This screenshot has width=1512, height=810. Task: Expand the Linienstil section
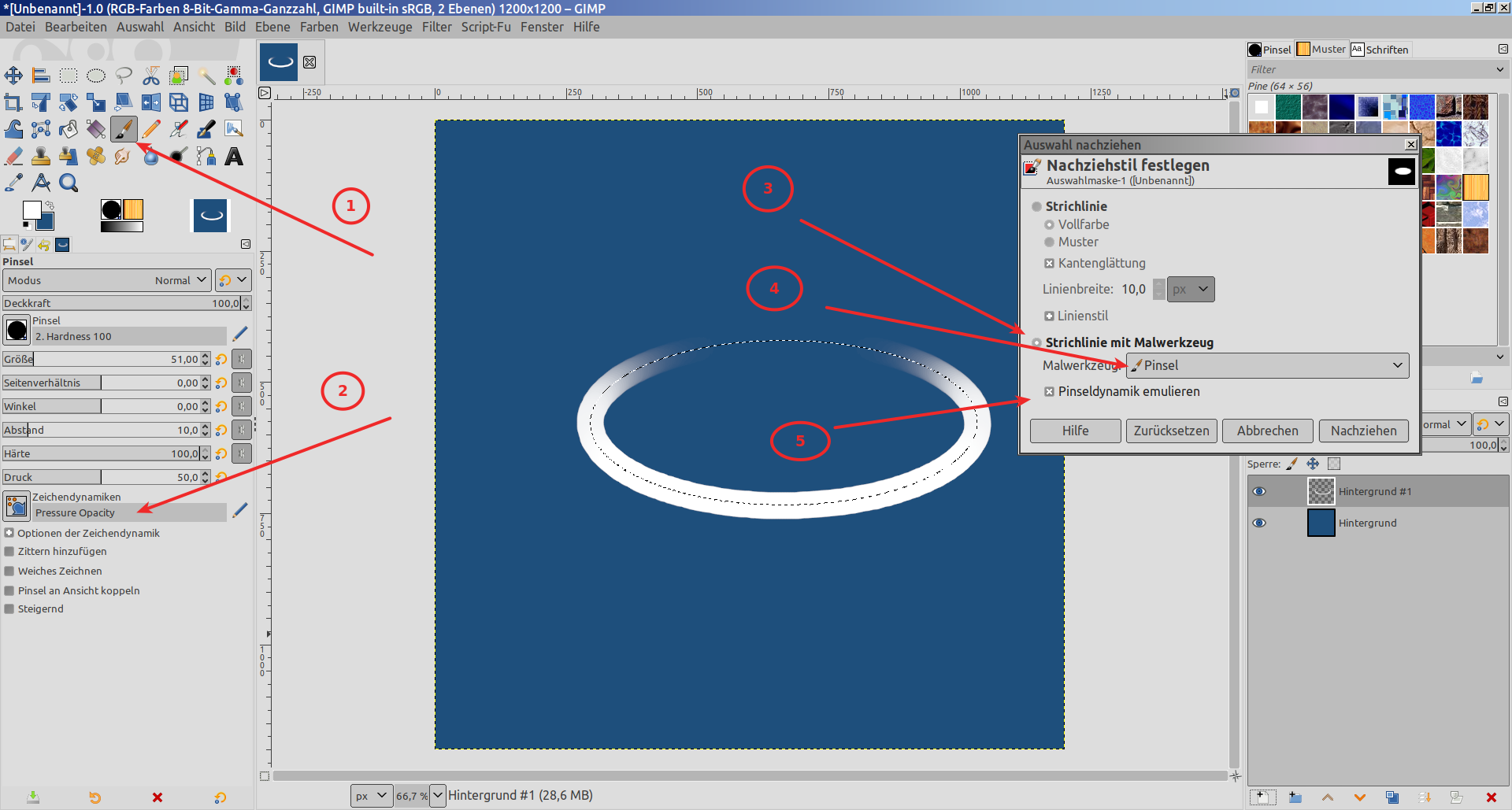[x=1049, y=316]
